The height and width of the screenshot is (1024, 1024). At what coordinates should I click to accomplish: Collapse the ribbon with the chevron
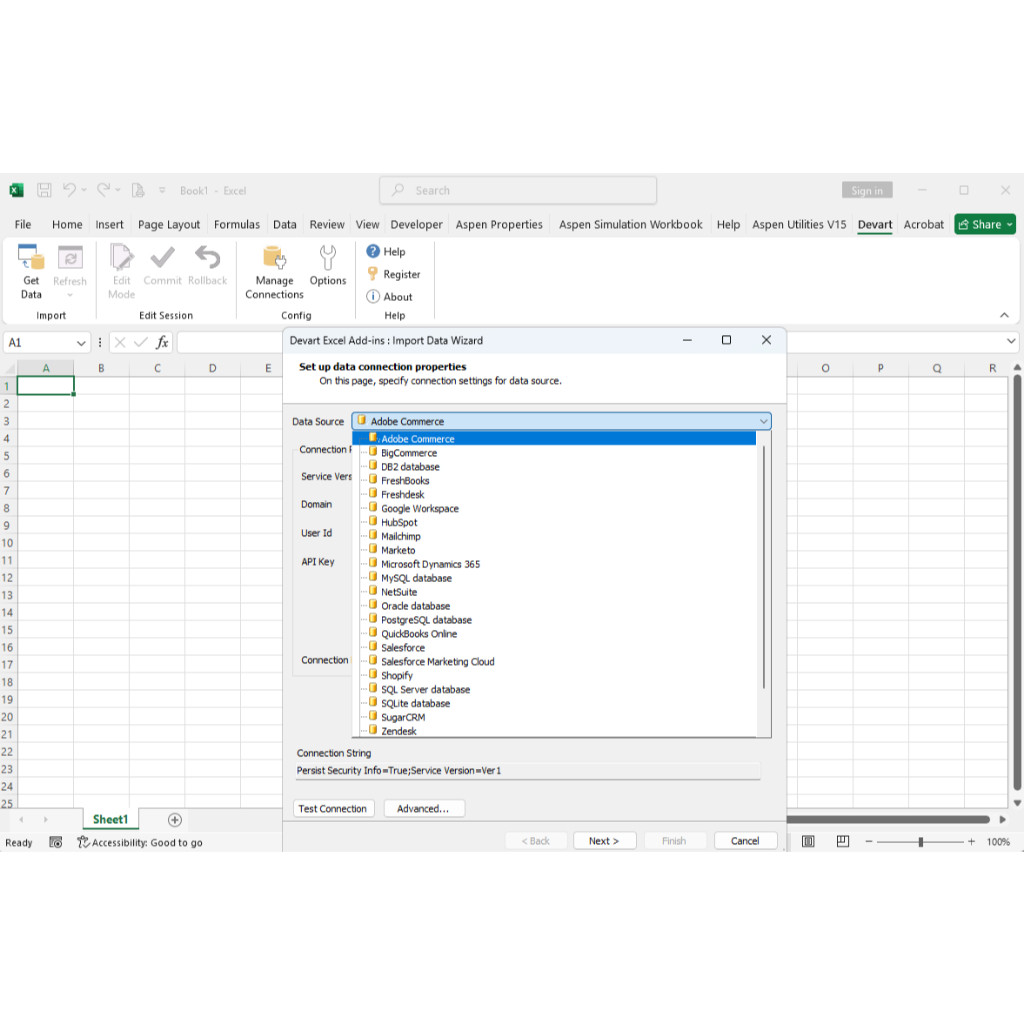point(1004,316)
